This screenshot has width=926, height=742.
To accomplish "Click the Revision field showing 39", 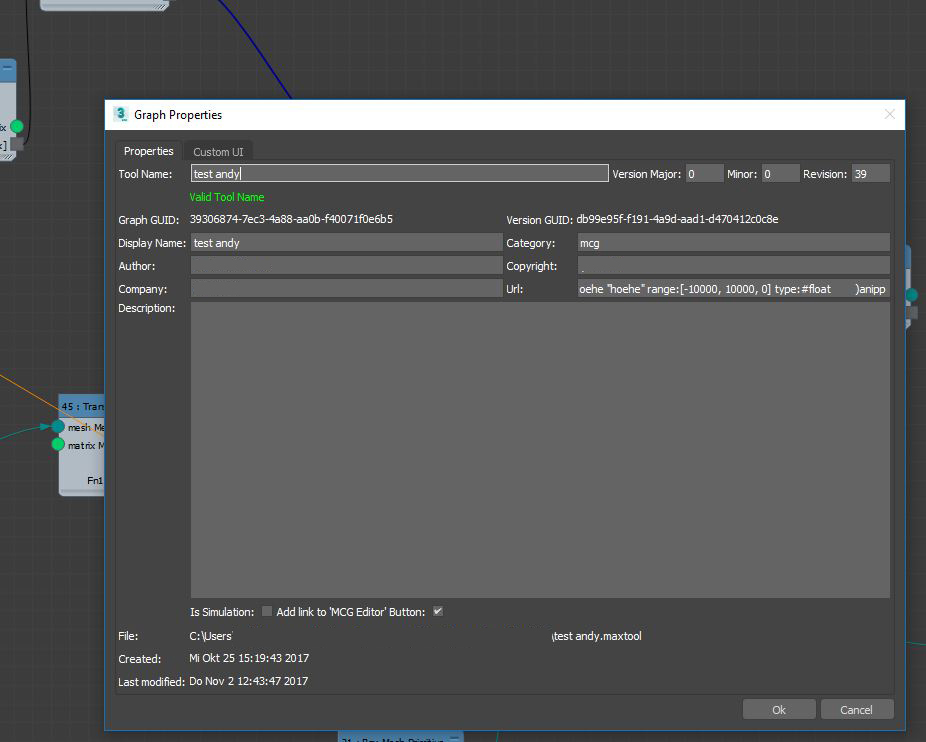I will pos(869,172).
